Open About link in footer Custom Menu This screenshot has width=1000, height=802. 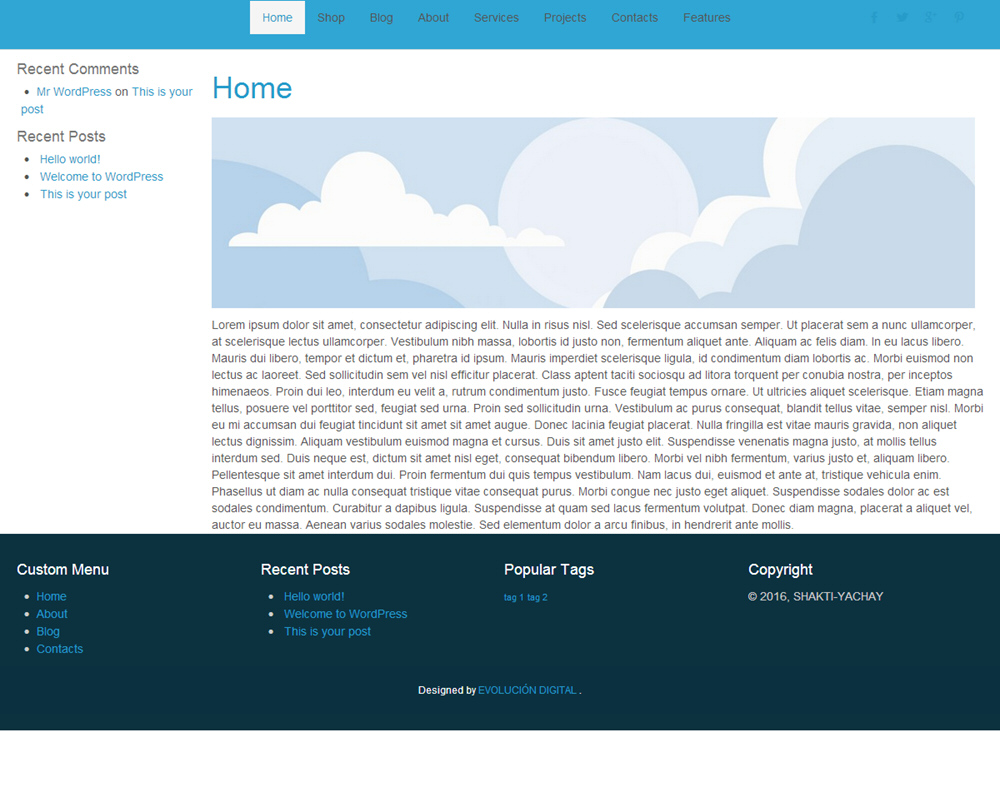tap(52, 614)
